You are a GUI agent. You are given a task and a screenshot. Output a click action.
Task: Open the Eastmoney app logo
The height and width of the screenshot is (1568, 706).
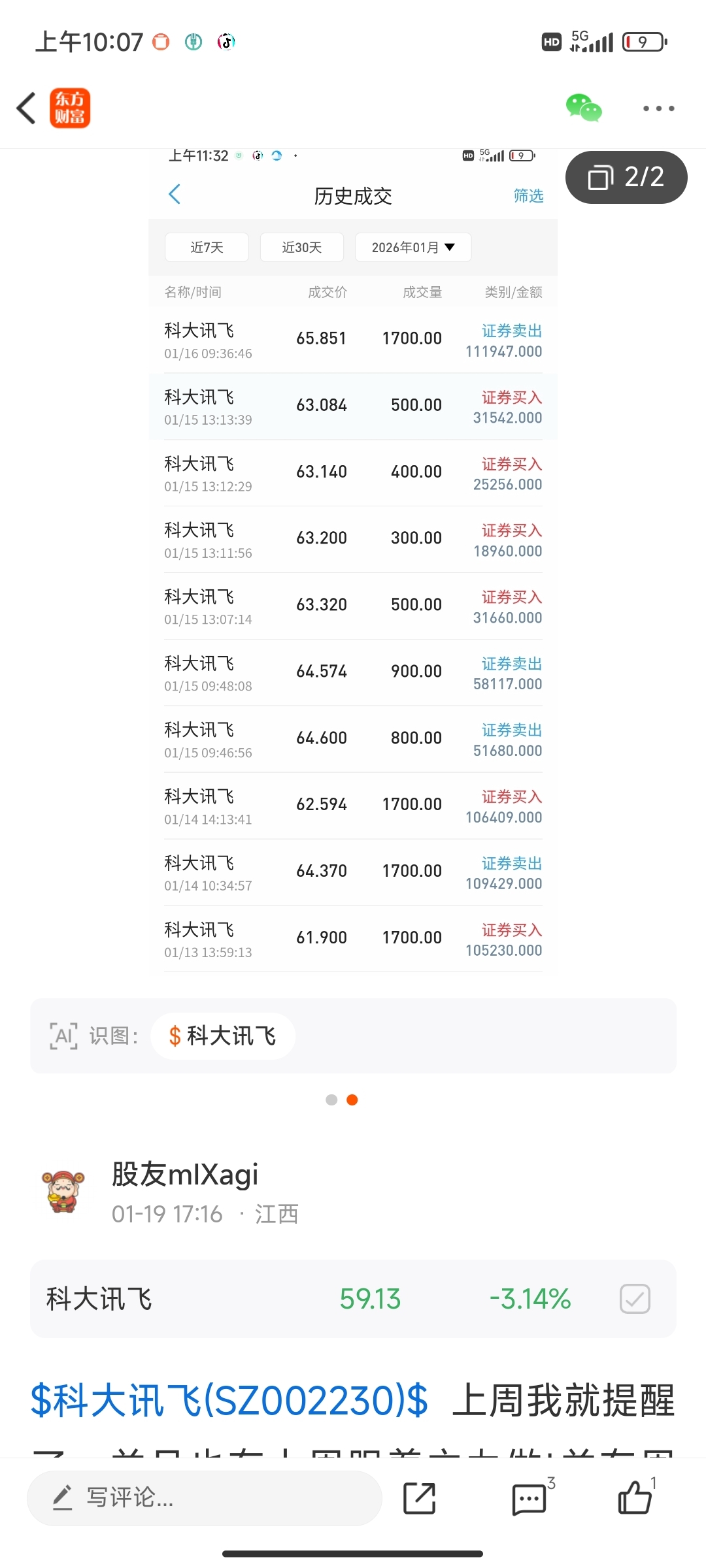click(x=70, y=108)
